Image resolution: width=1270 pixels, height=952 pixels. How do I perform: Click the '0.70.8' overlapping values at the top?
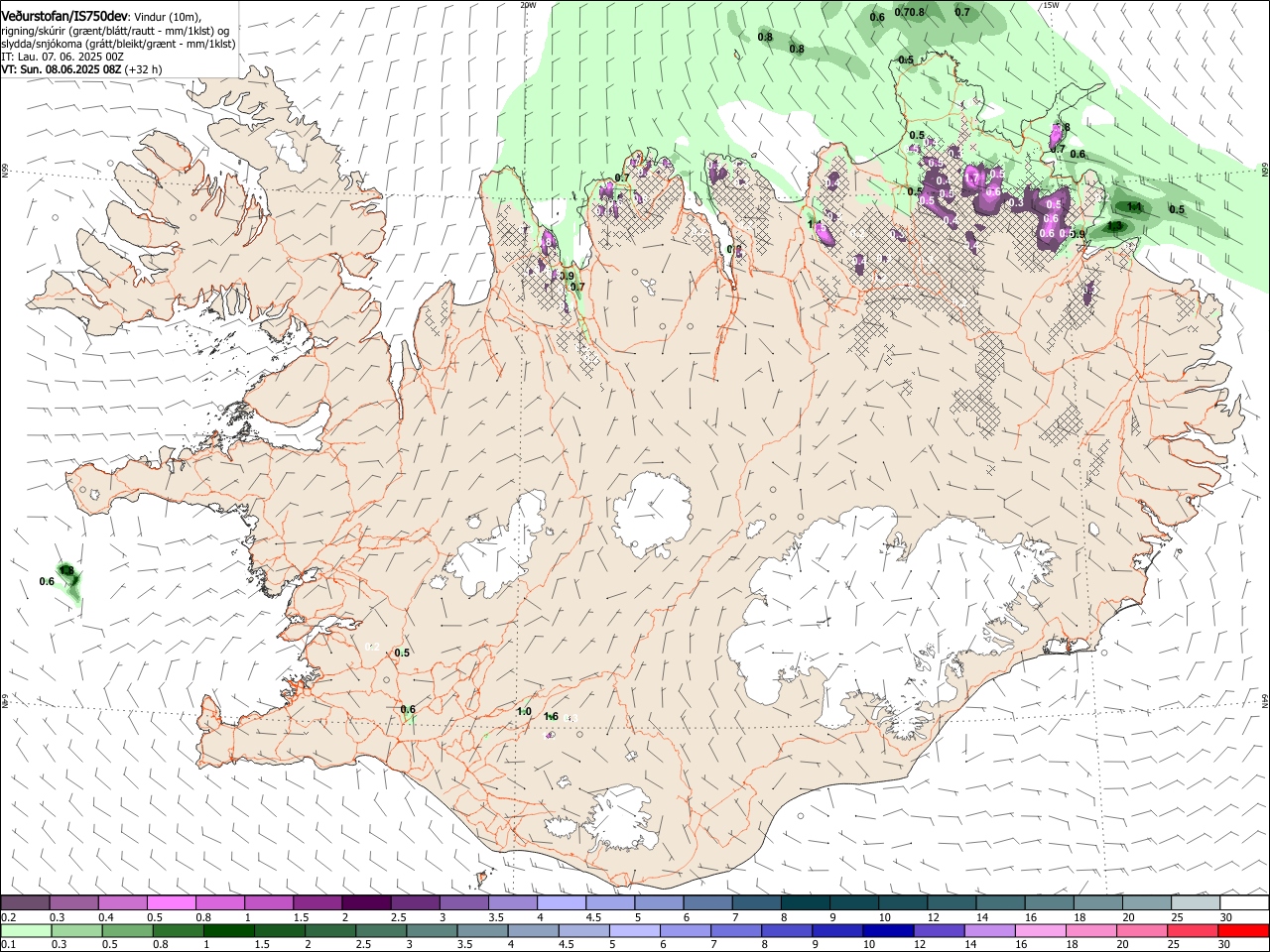(910, 12)
